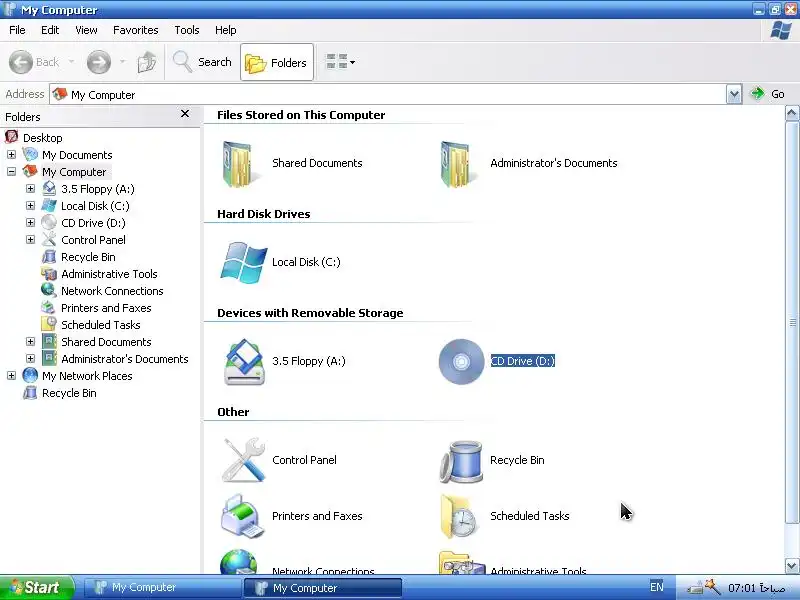Select Recycle Bin under My Computer in tree
The height and width of the screenshot is (600, 800).
88,257
